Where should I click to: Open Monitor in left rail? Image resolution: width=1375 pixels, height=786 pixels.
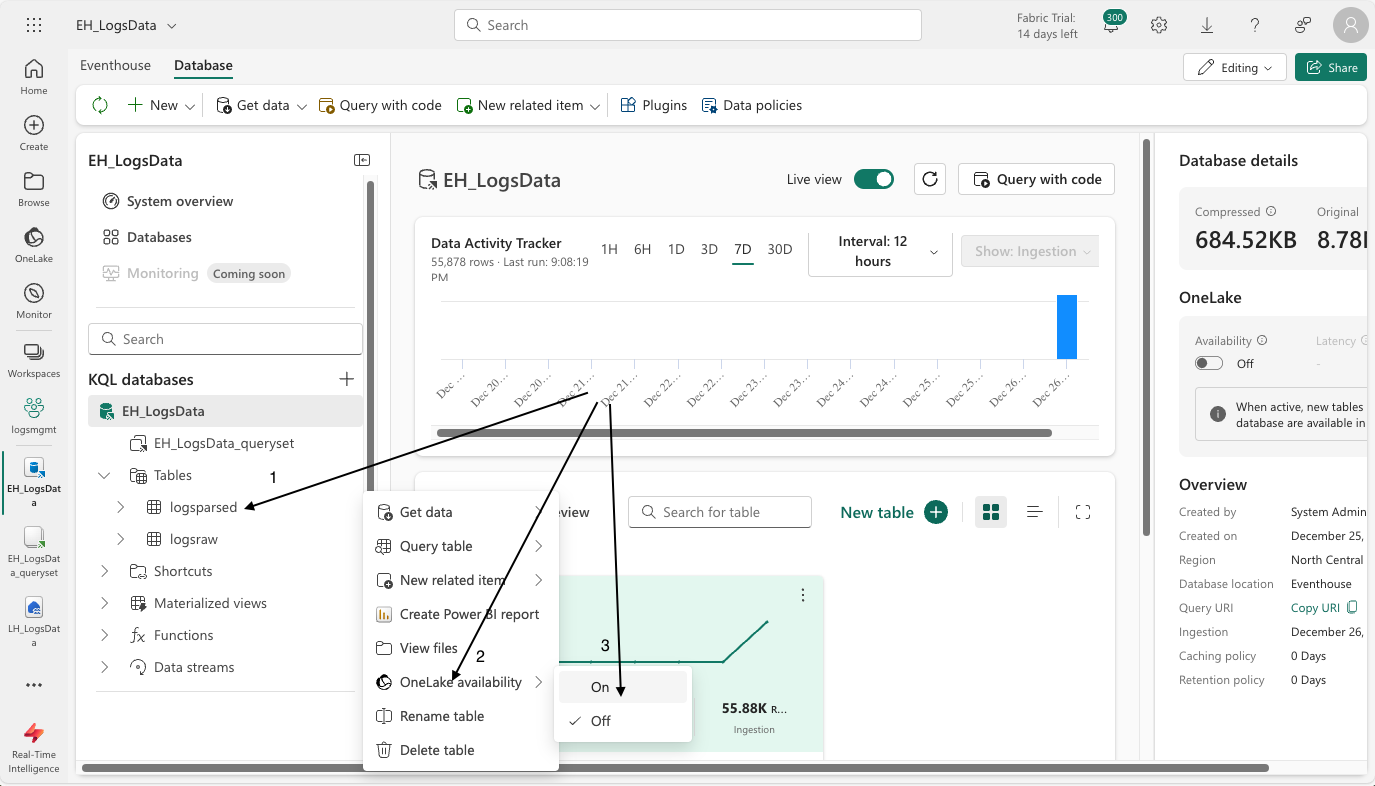pyautogui.click(x=34, y=301)
